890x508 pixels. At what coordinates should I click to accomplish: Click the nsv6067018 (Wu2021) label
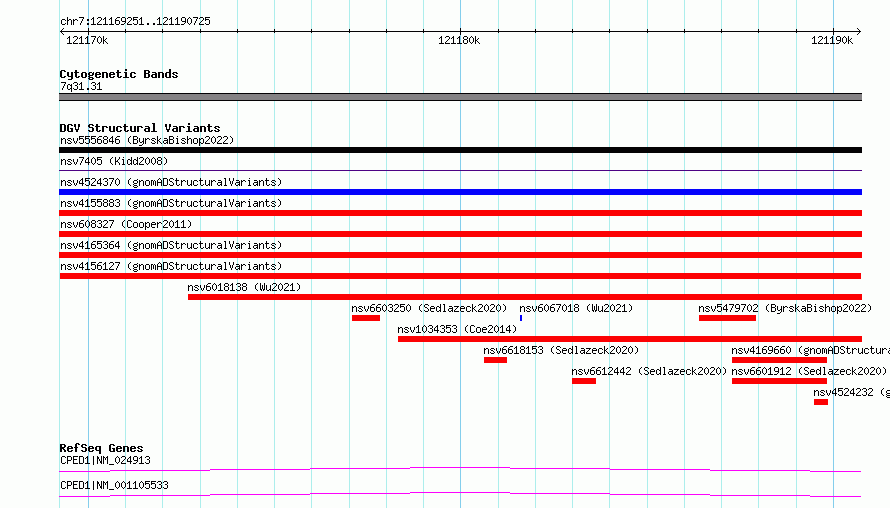pos(576,308)
